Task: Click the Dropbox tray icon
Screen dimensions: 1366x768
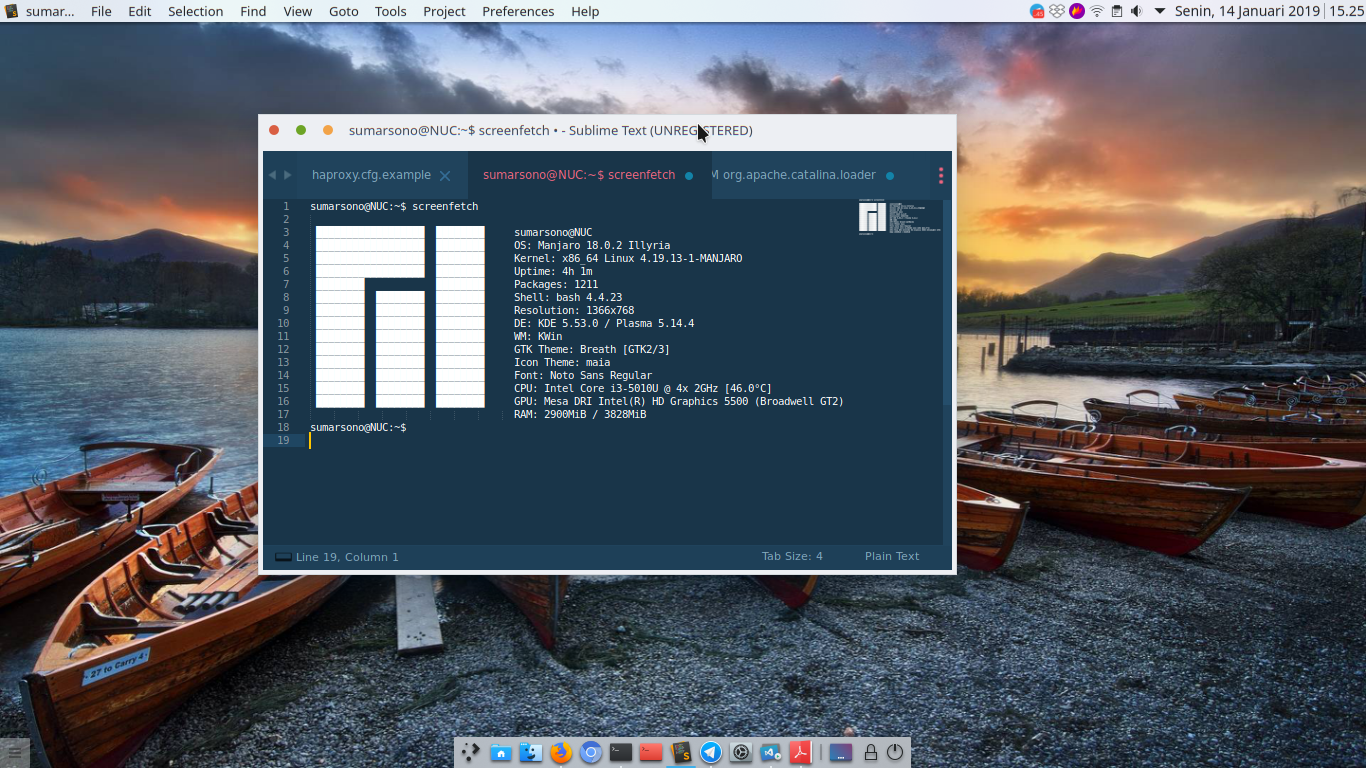Action: click(1057, 11)
